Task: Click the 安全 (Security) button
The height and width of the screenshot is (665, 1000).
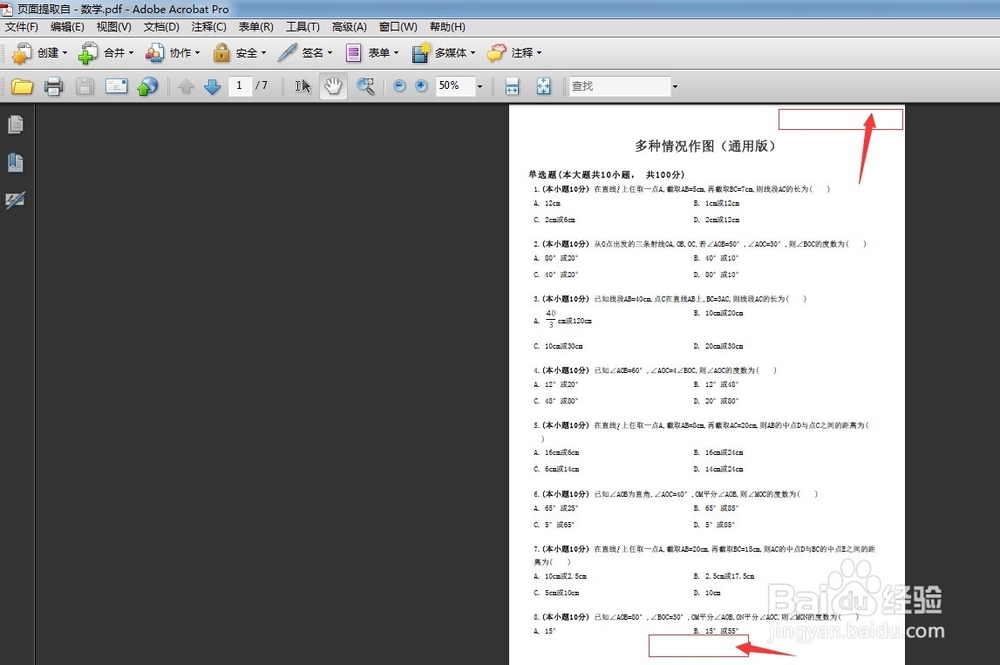Action: click(240, 52)
